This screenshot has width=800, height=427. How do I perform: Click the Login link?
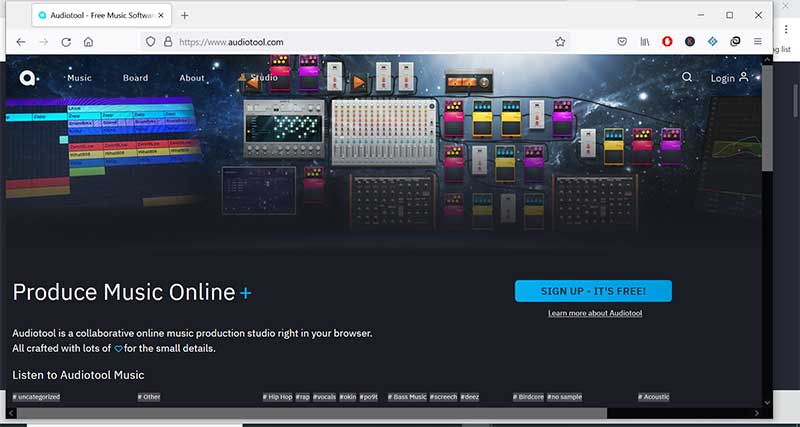coord(729,78)
